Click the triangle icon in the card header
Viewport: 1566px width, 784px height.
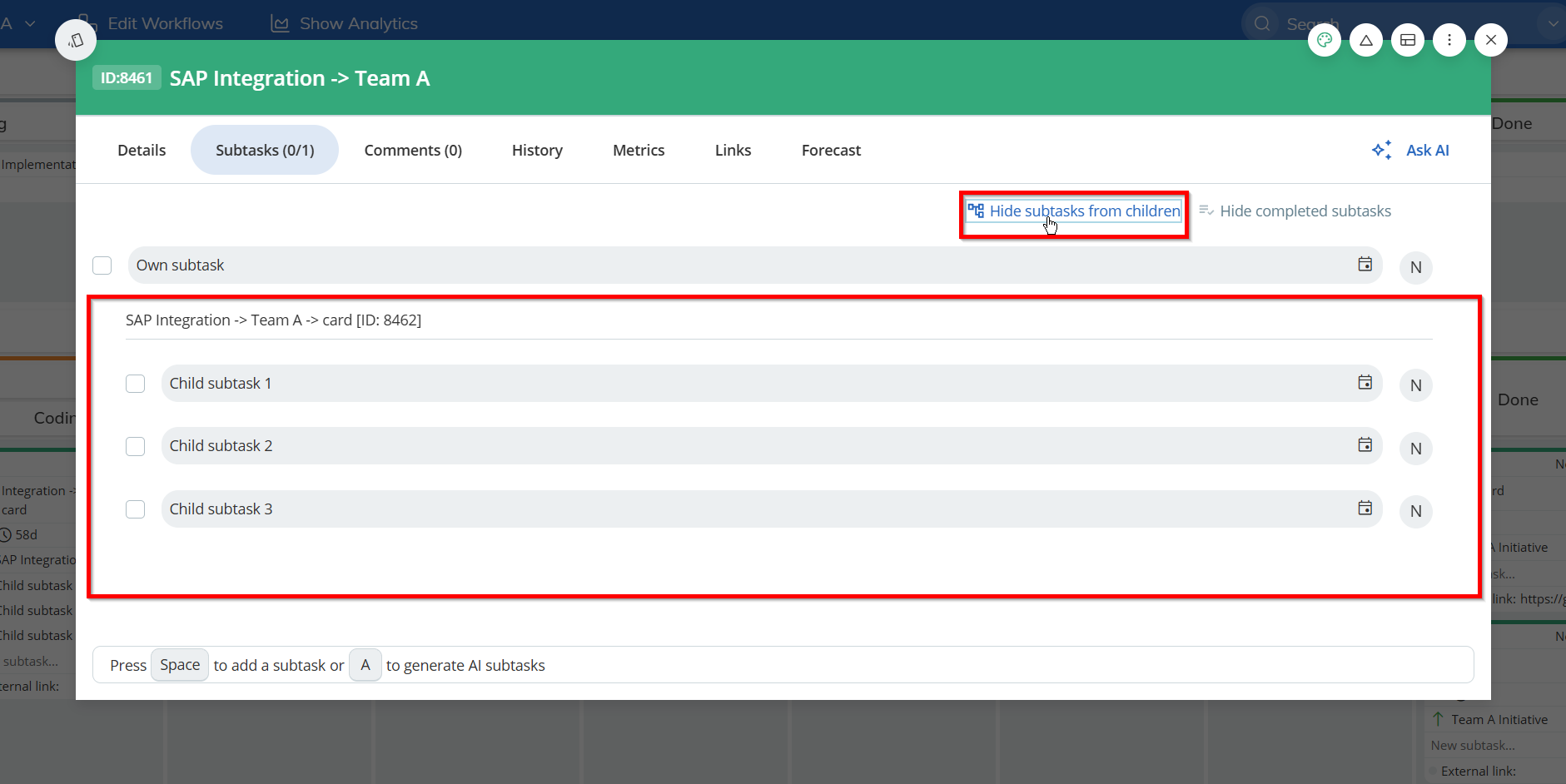[1365, 40]
